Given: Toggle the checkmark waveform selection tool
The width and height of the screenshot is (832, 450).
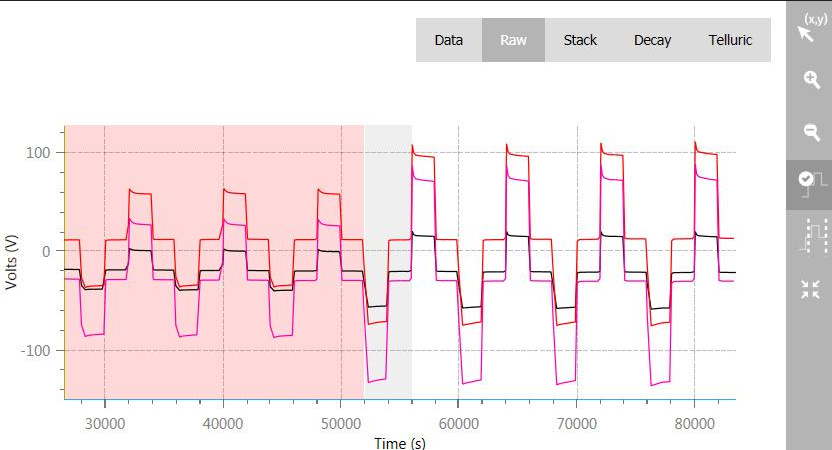Looking at the screenshot, I should (x=808, y=184).
